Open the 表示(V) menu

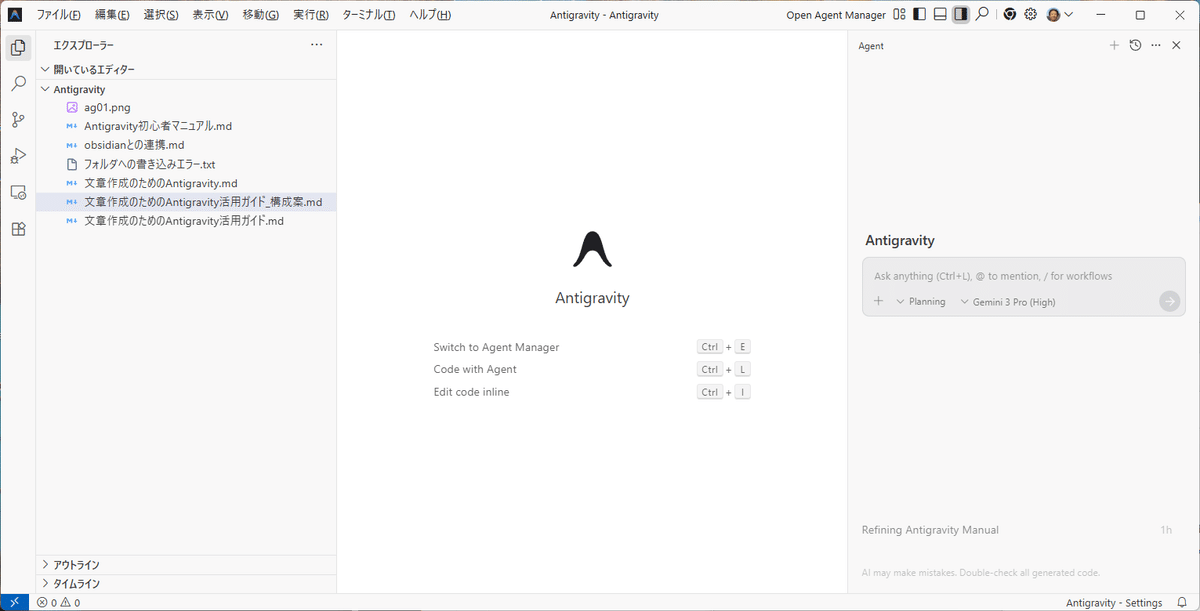click(210, 15)
